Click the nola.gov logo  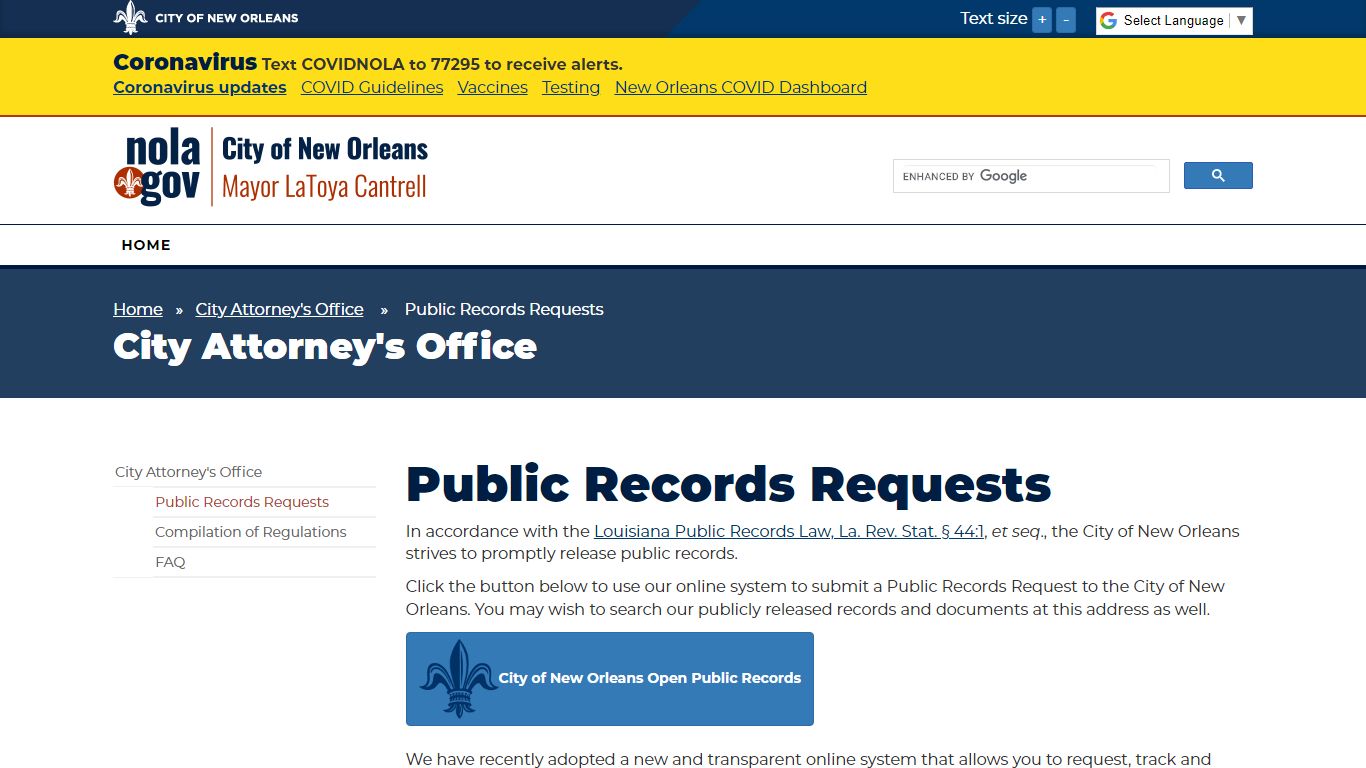point(157,167)
